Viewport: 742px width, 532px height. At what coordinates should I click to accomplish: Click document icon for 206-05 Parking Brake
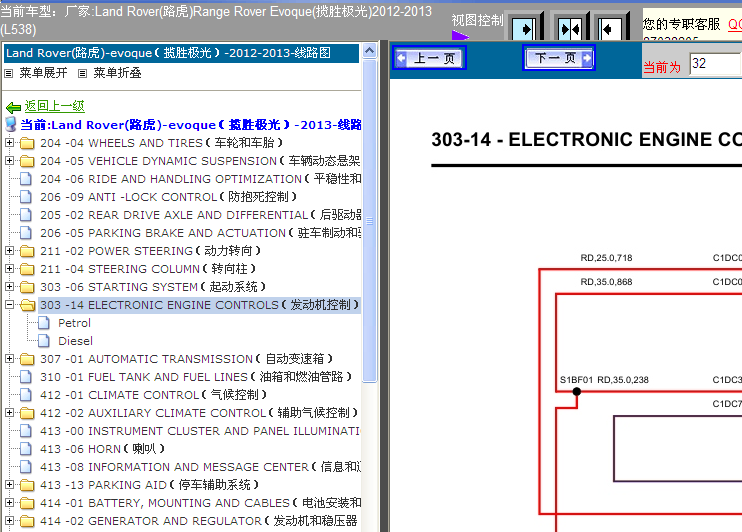(26, 233)
